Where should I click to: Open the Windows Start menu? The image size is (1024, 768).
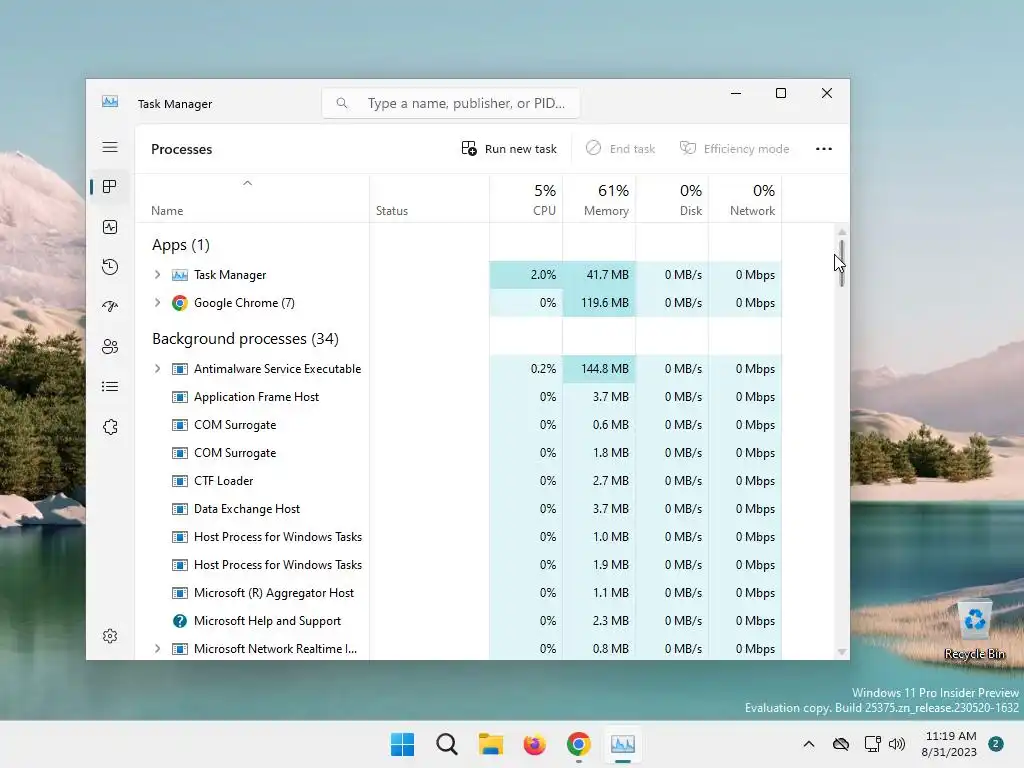tap(402, 744)
